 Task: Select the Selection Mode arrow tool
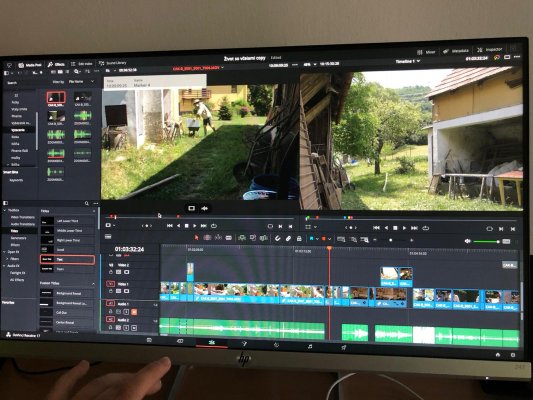tap(196, 238)
